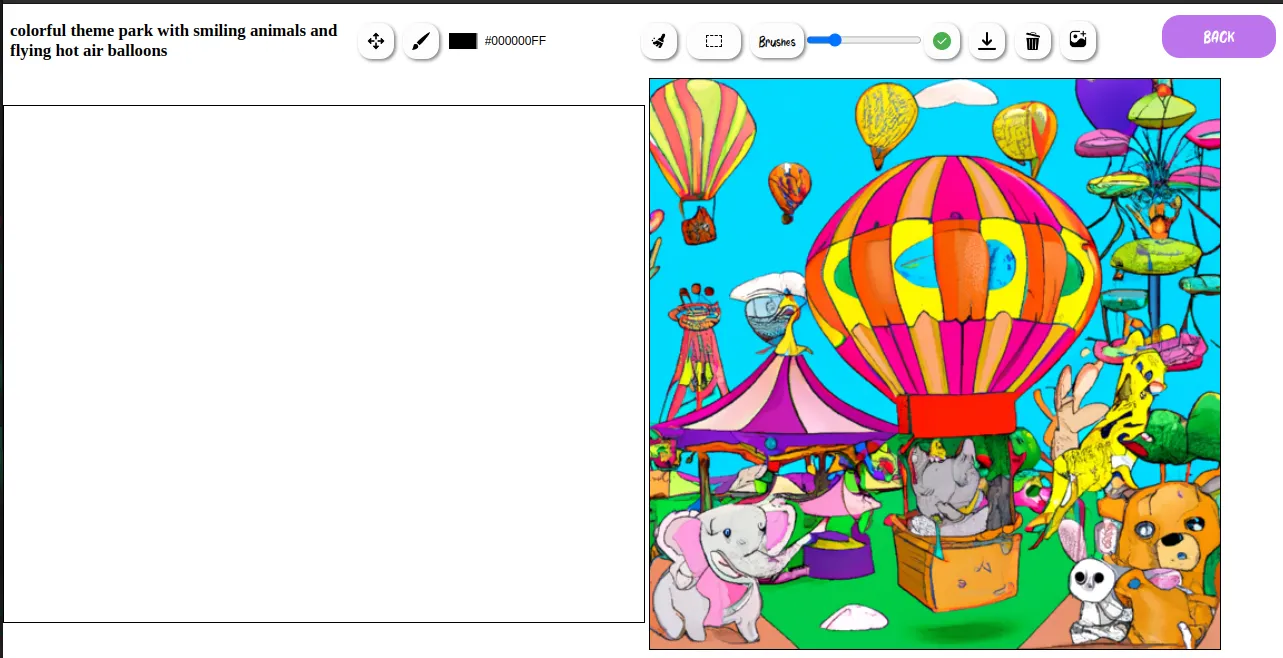Open the Brushes dropdown

(777, 41)
